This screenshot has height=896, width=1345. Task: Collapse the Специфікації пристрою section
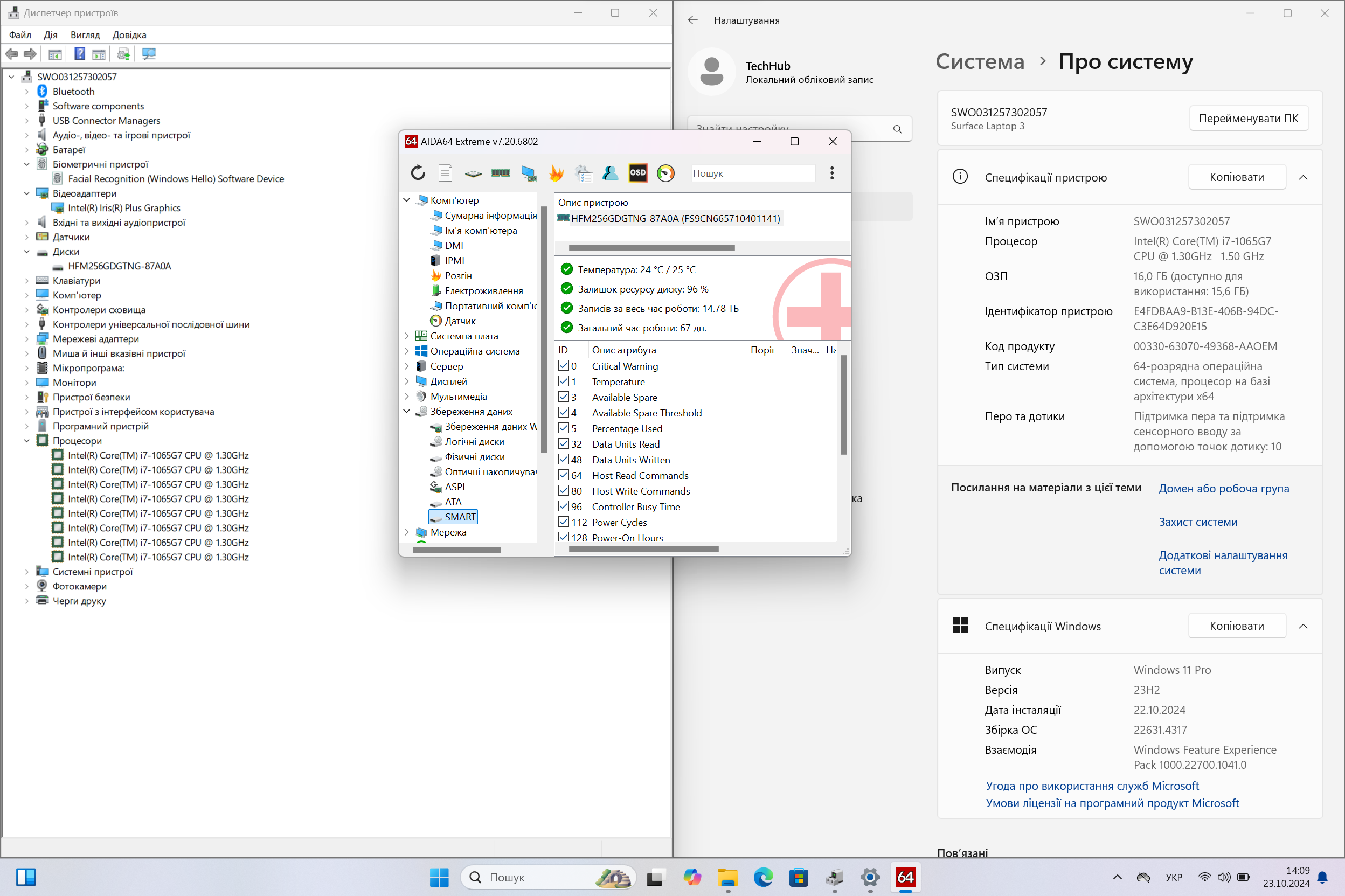tap(1303, 177)
